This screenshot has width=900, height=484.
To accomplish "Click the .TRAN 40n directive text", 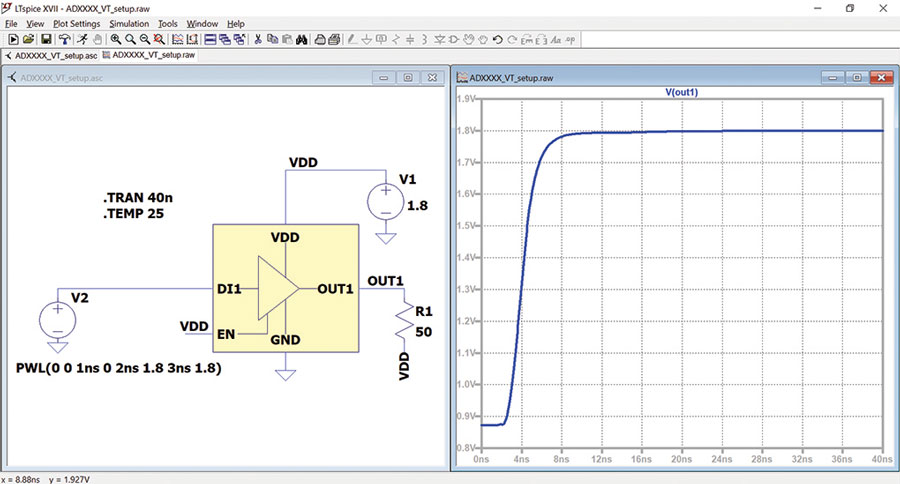I will (x=138, y=198).
